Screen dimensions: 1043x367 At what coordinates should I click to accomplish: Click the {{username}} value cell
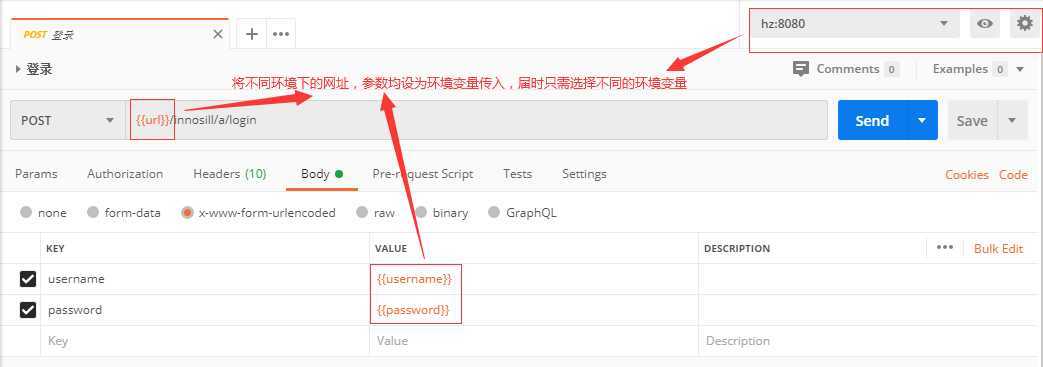click(x=533, y=279)
